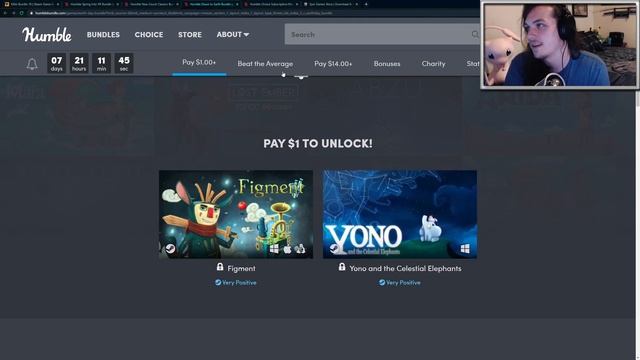Open the Yono Celestial Elephants thumbnail
The width and height of the screenshot is (640, 360).
tap(400, 214)
